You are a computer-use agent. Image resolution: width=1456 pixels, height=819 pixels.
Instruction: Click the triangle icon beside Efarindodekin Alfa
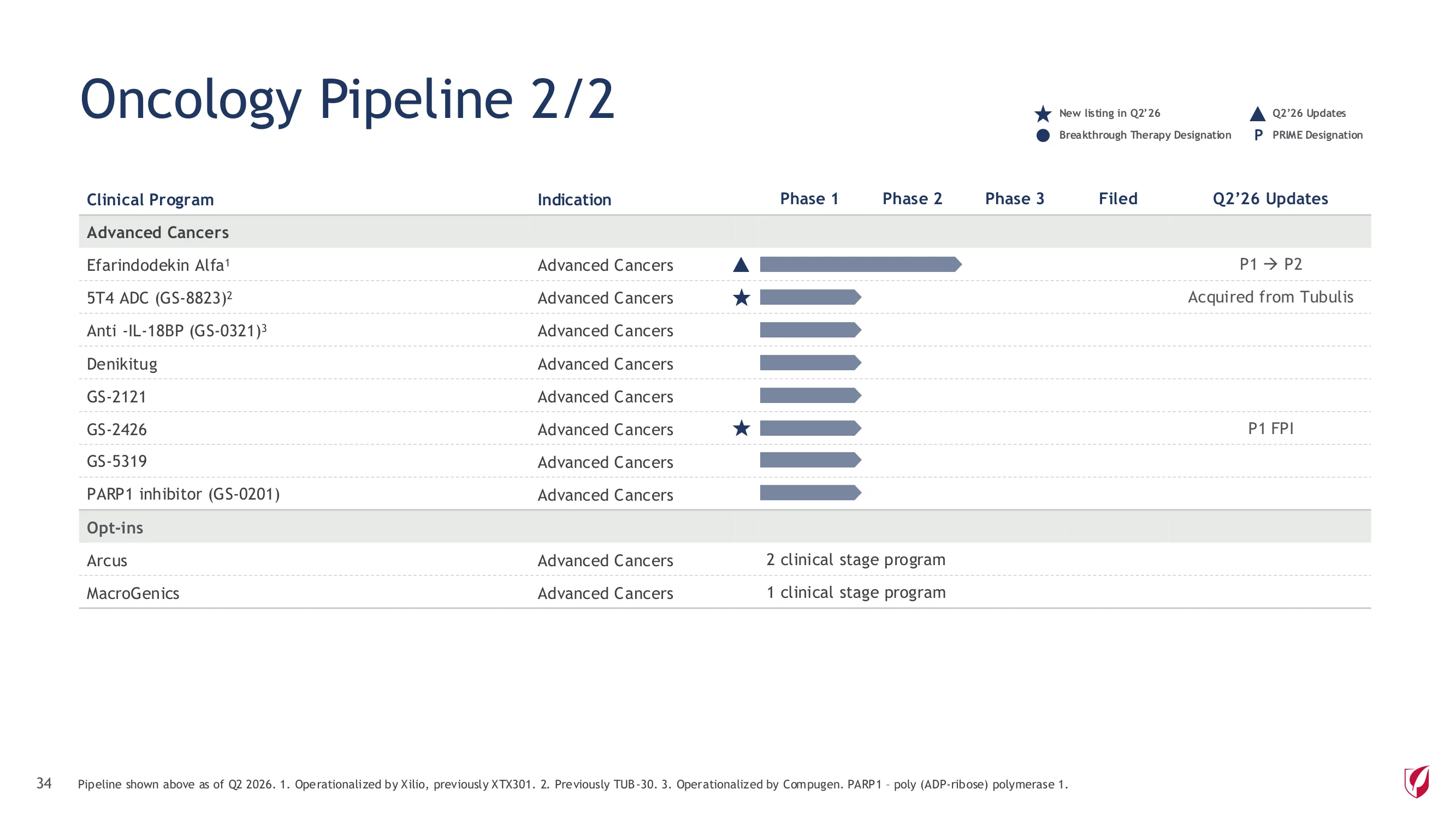741,264
